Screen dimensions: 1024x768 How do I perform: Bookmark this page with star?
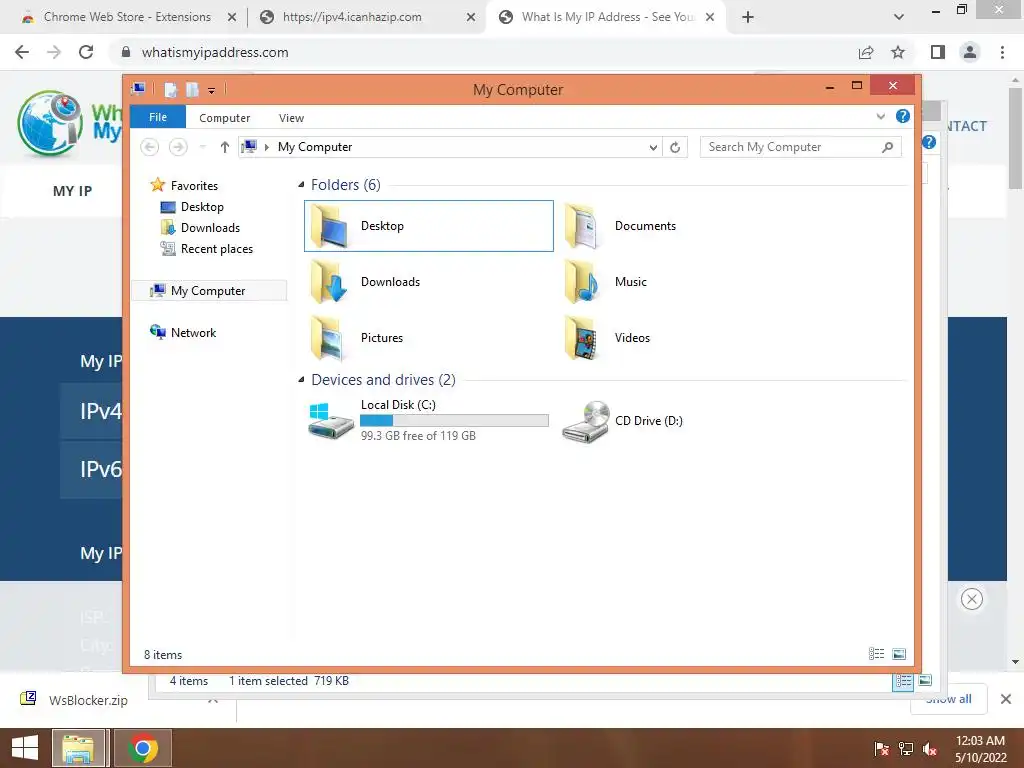click(898, 52)
